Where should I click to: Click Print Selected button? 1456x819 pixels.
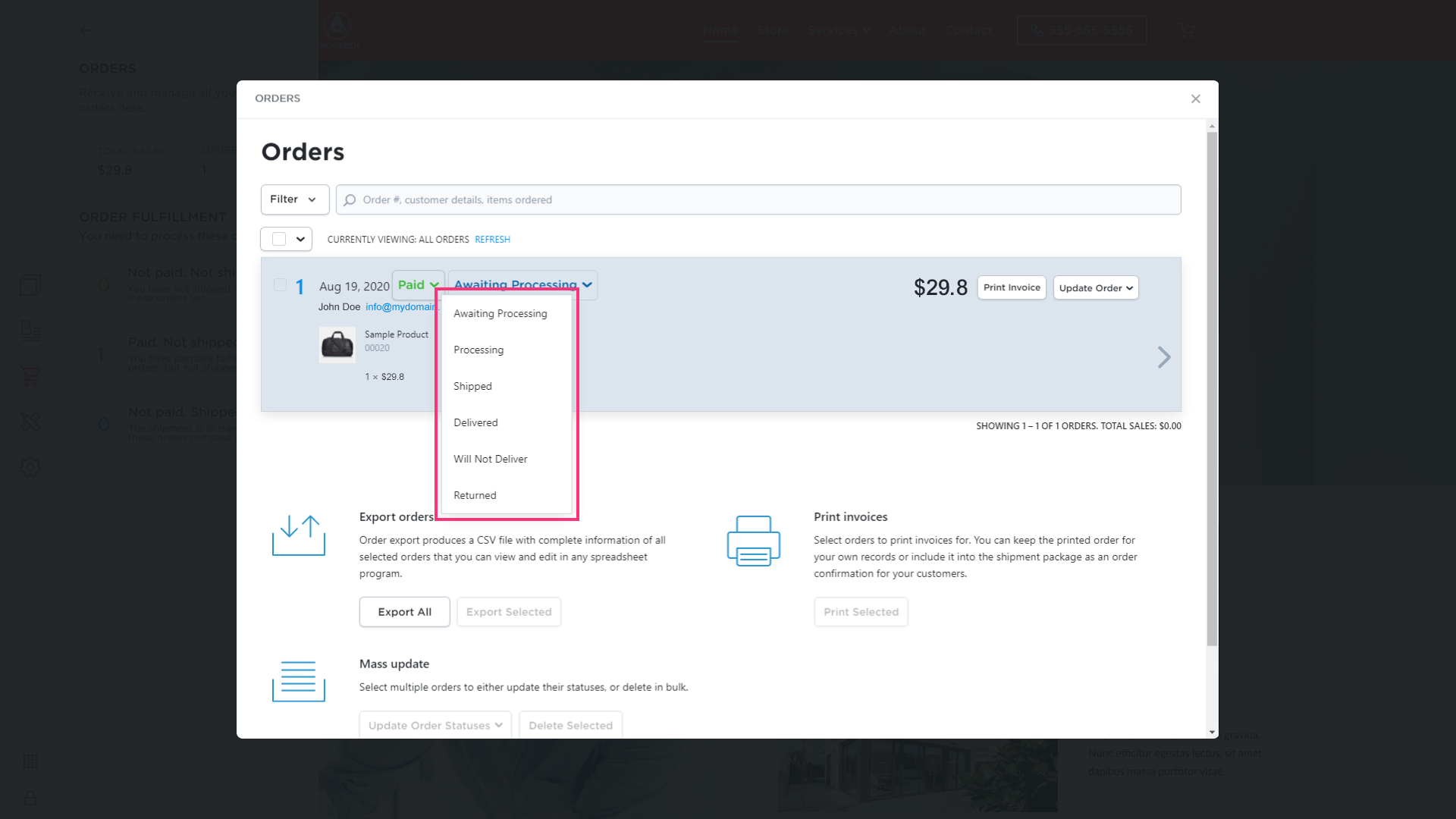(861, 612)
